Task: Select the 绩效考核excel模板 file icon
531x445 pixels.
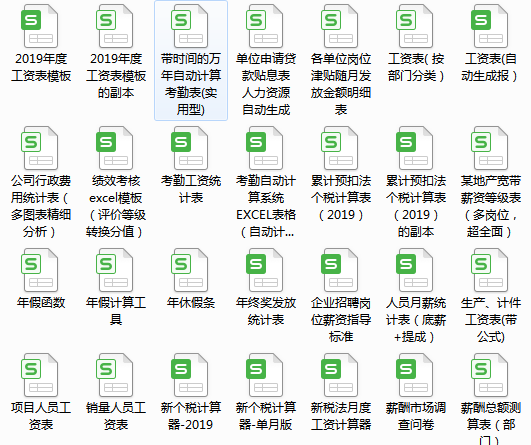Action: pos(115,148)
